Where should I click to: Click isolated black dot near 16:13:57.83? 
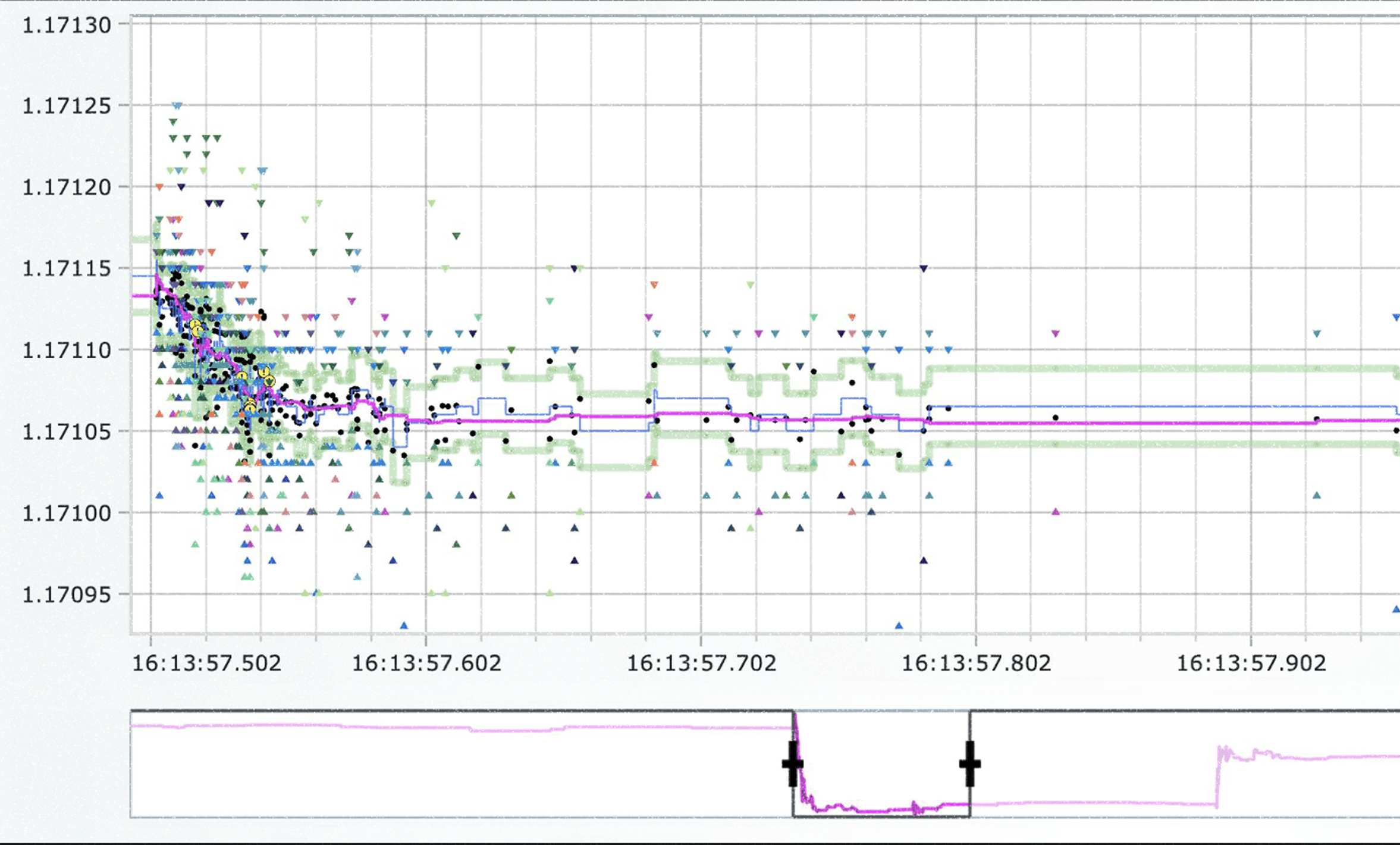tap(1055, 418)
